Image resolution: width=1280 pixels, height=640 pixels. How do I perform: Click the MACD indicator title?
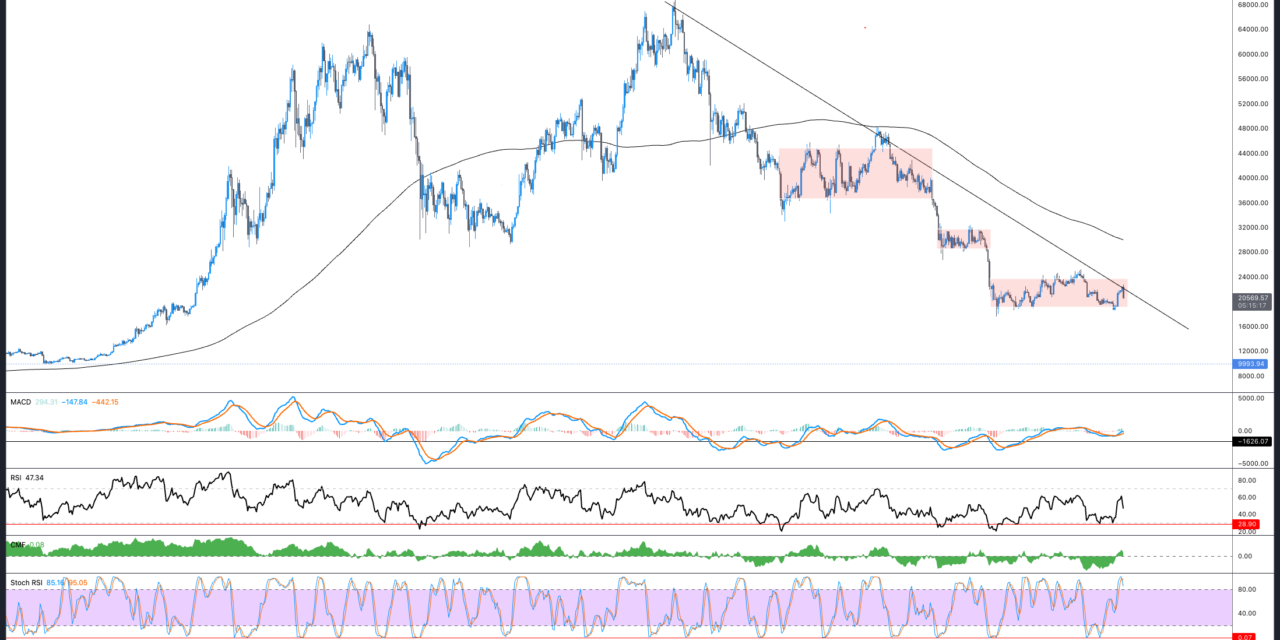click(x=21, y=402)
